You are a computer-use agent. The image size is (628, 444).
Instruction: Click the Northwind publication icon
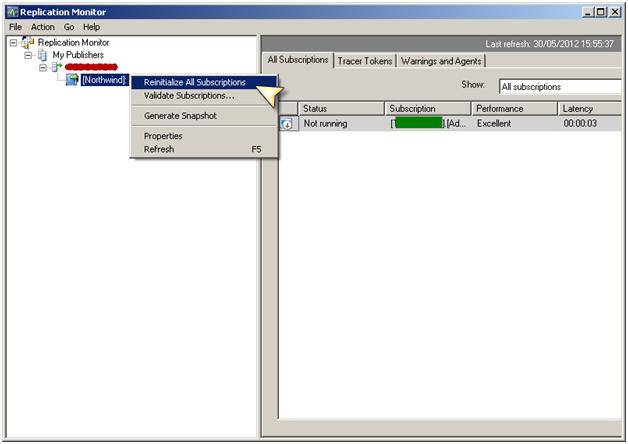click(72, 80)
